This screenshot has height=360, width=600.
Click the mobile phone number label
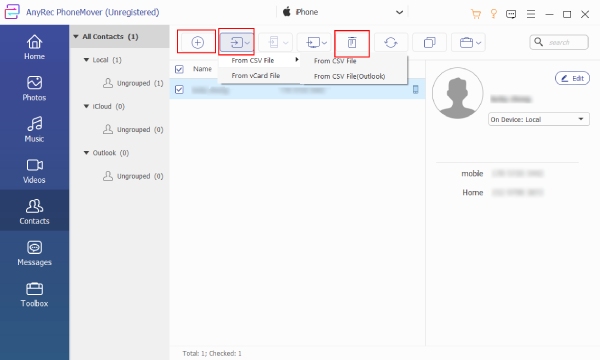[x=472, y=173]
